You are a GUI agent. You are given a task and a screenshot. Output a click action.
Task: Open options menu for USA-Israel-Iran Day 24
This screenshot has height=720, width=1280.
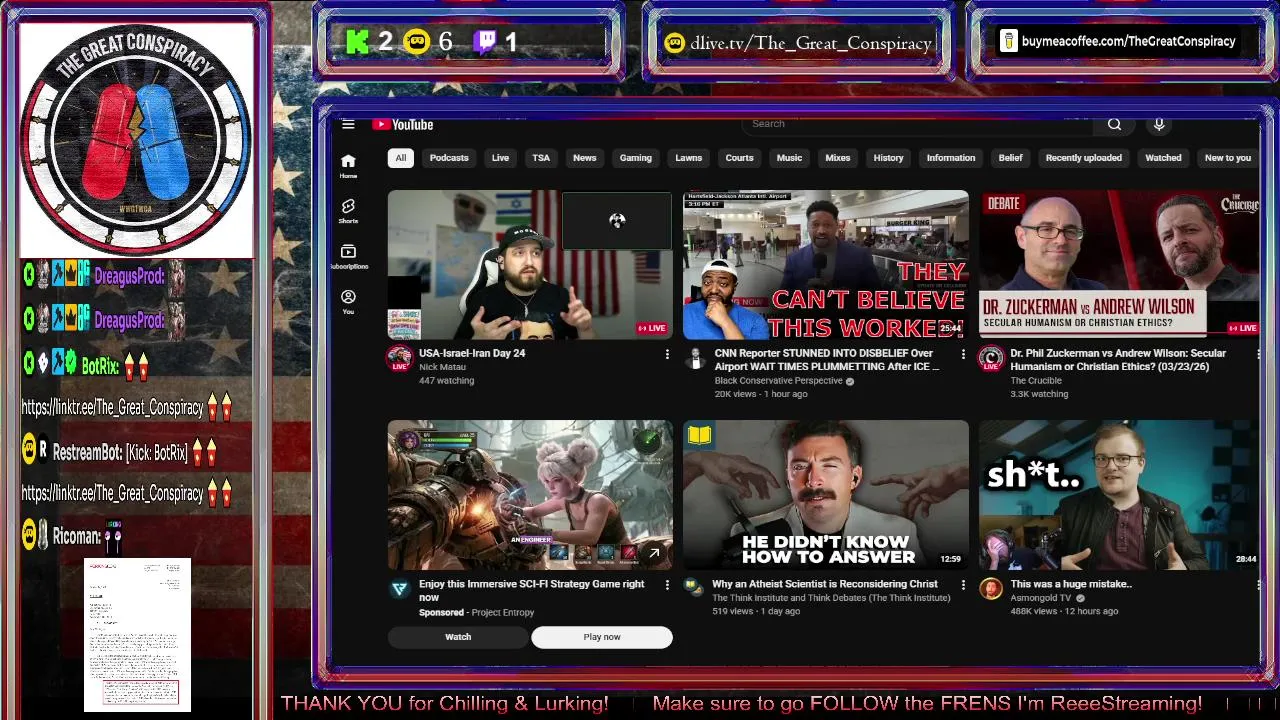(x=667, y=354)
